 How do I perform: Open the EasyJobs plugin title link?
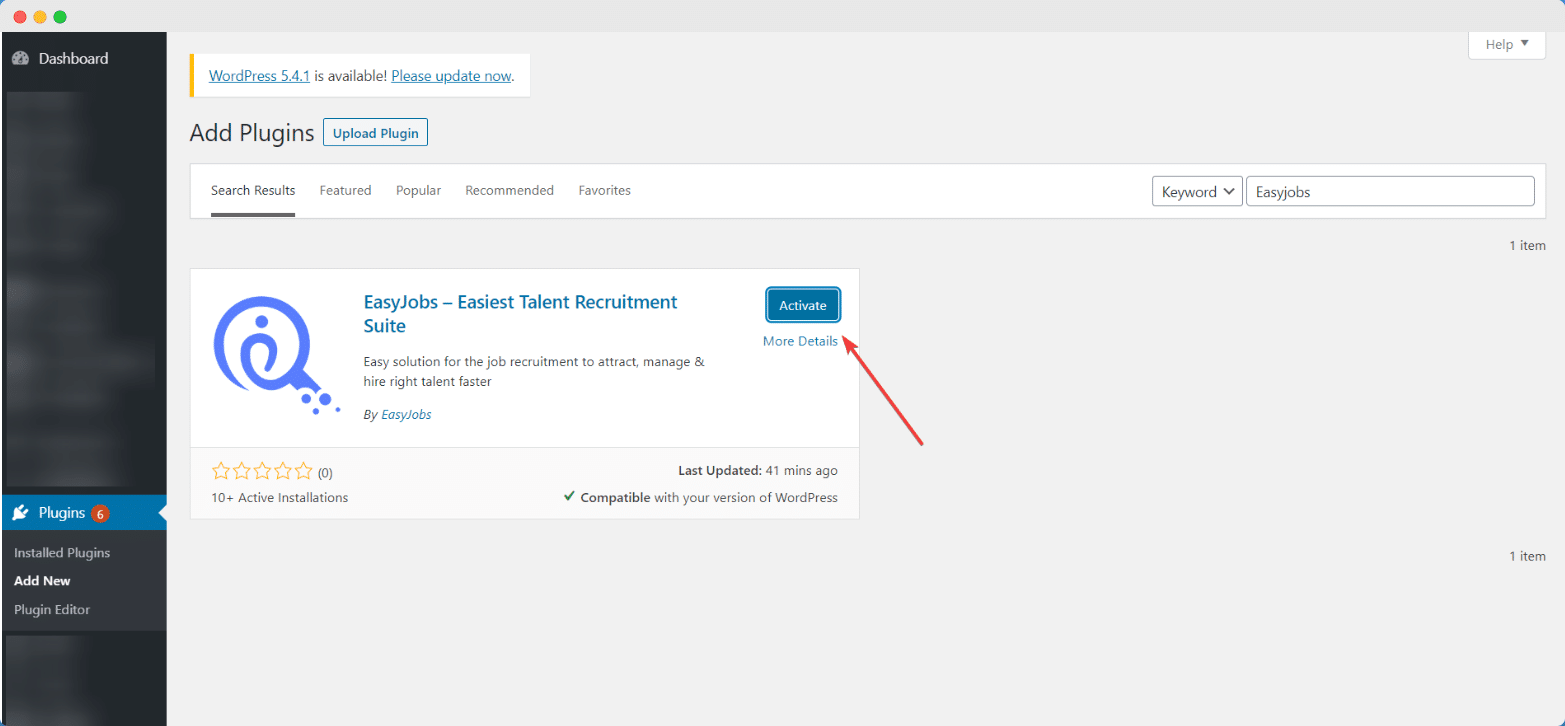(x=521, y=314)
